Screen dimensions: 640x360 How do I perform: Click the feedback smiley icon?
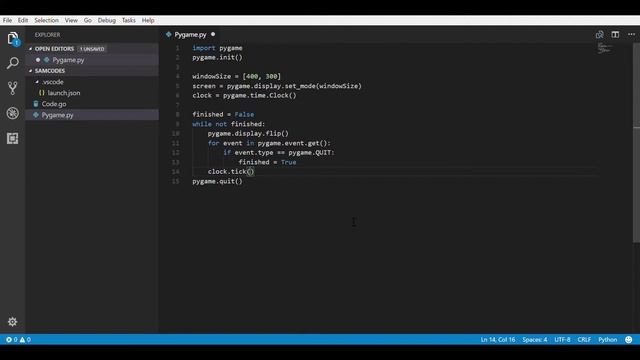pos(629,340)
